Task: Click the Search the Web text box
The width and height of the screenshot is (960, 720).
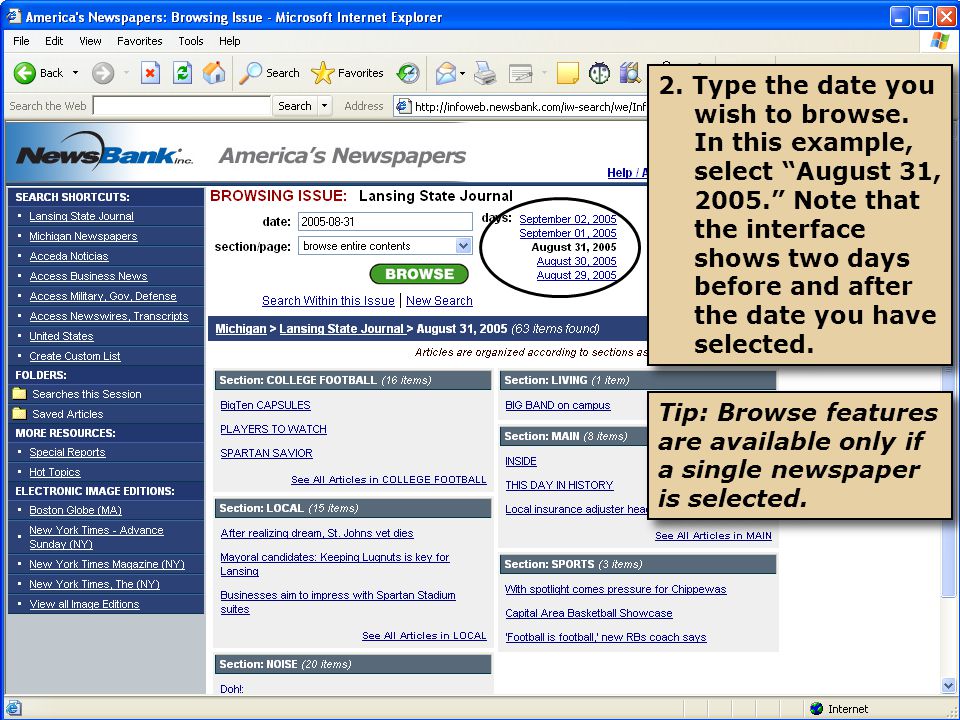Action: [182, 106]
